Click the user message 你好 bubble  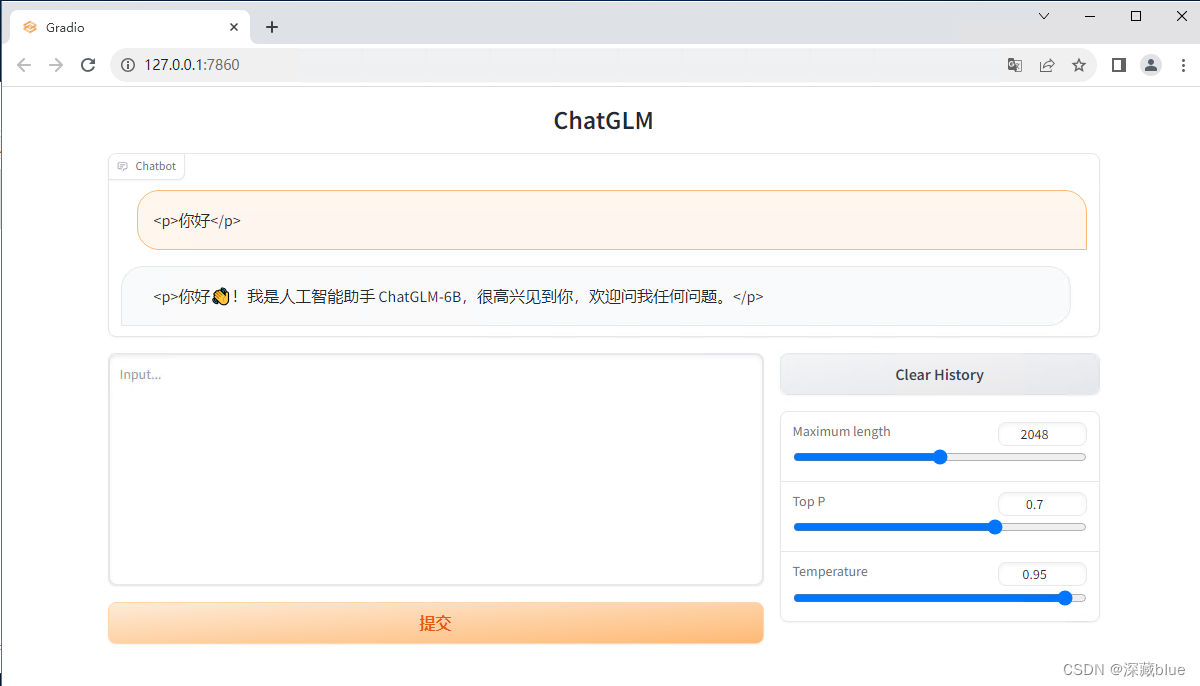pyautogui.click(x=612, y=220)
